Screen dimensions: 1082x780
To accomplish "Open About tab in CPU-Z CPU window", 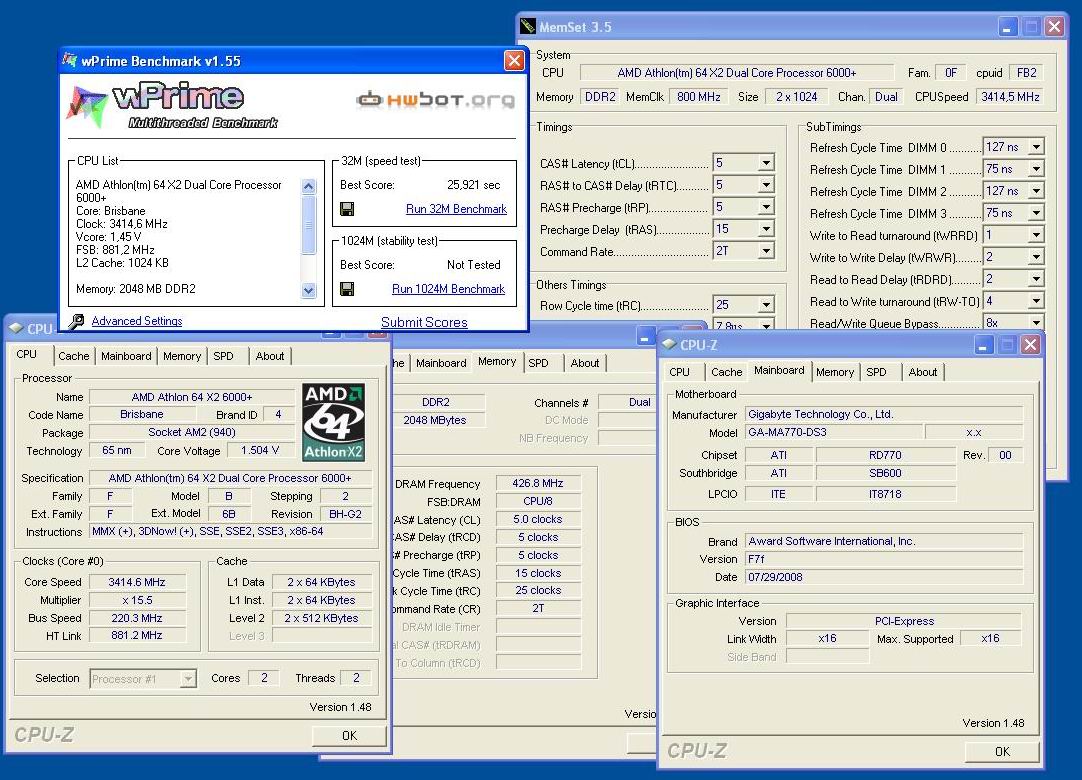I will click(270, 356).
